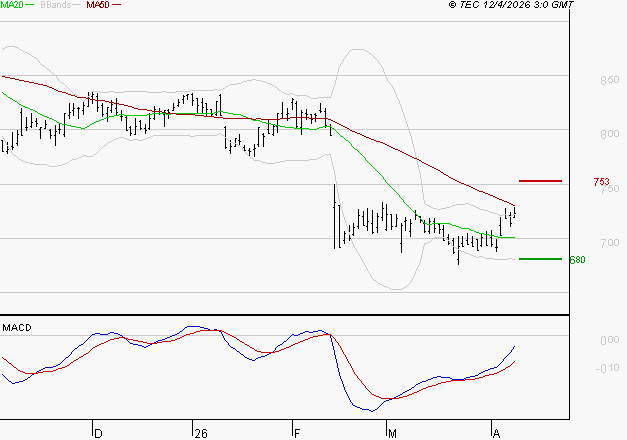The width and height of the screenshot is (627, 440).
Task: Click the red resistance line at 753
Action: pyautogui.click(x=540, y=181)
